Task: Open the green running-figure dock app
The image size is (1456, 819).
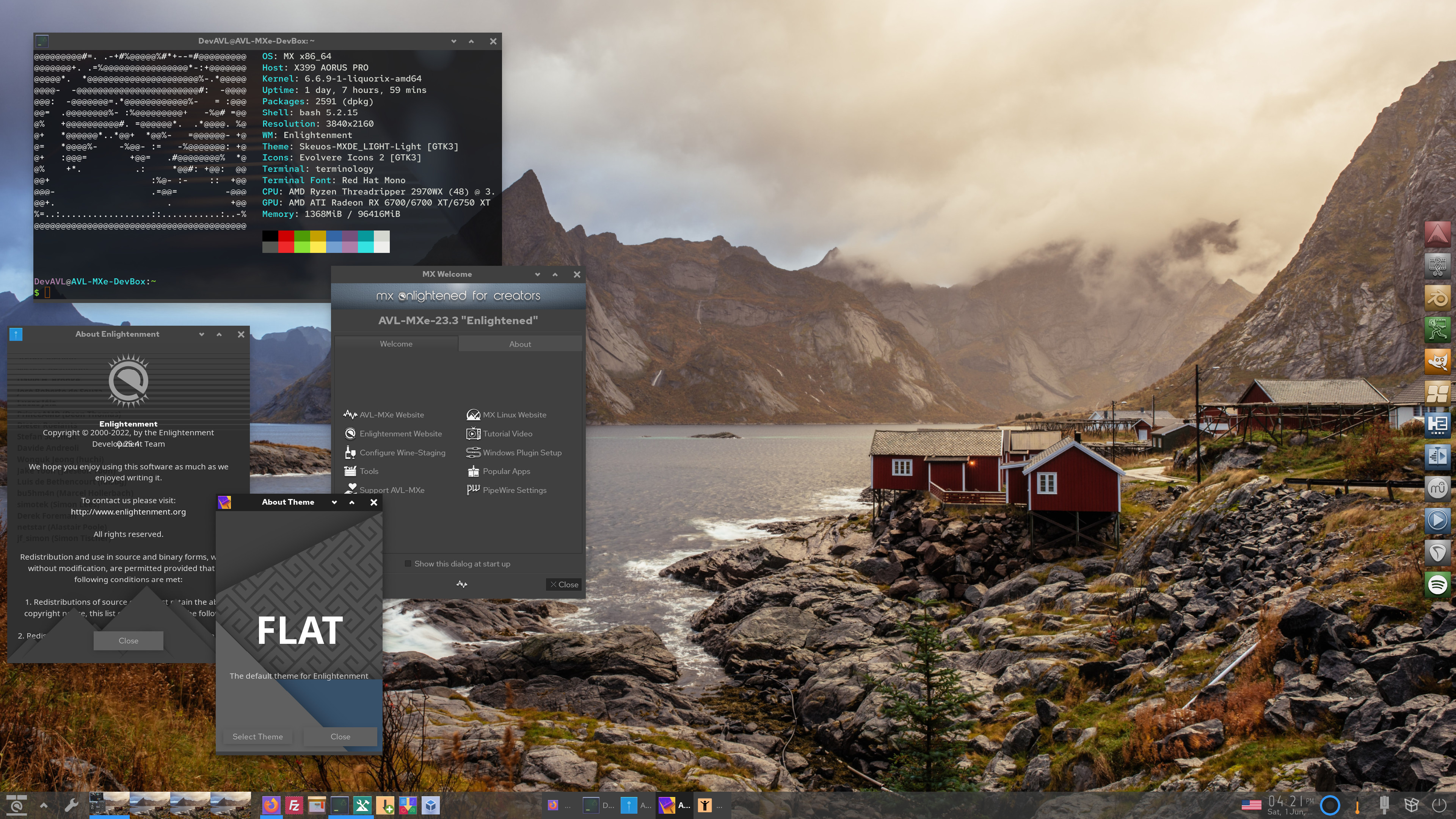Action: tap(1437, 329)
